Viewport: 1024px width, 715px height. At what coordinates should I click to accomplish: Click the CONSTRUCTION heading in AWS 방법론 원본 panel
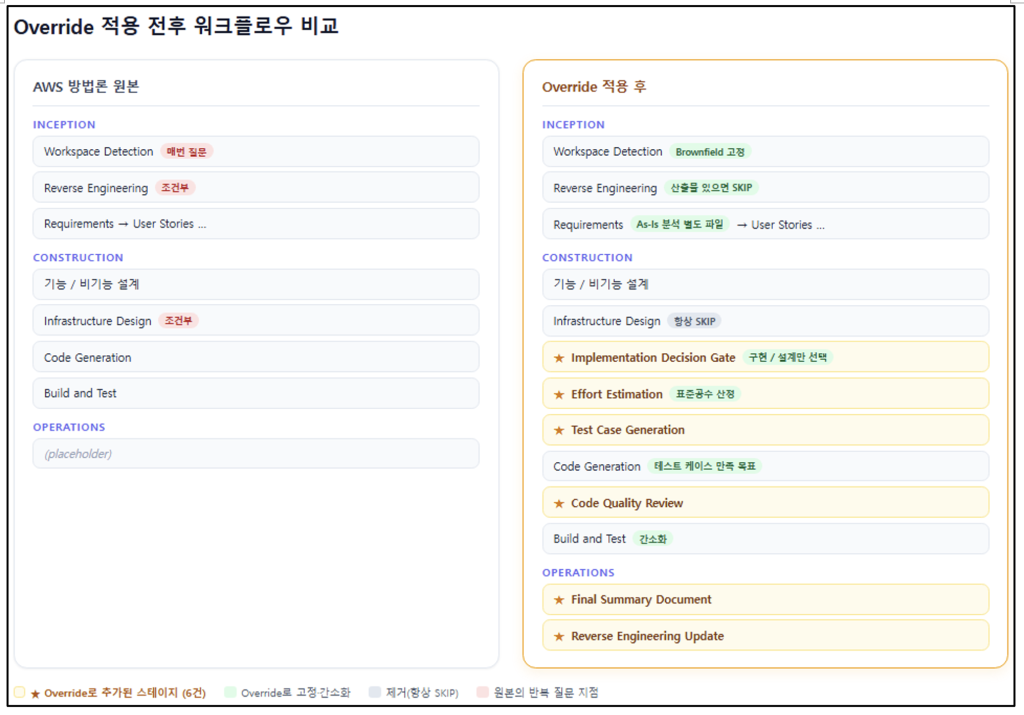(x=78, y=258)
